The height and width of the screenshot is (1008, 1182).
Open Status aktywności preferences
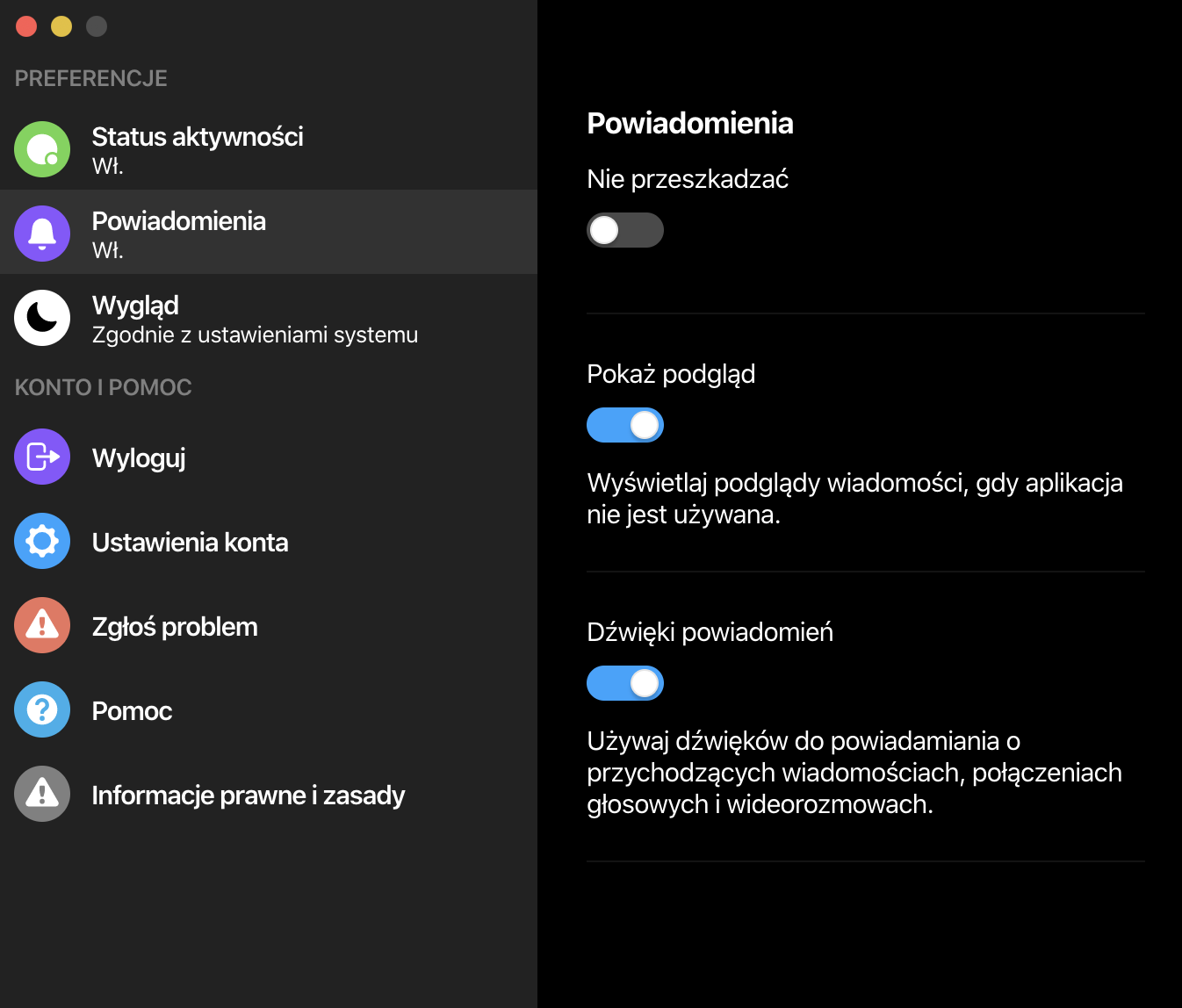coord(198,138)
